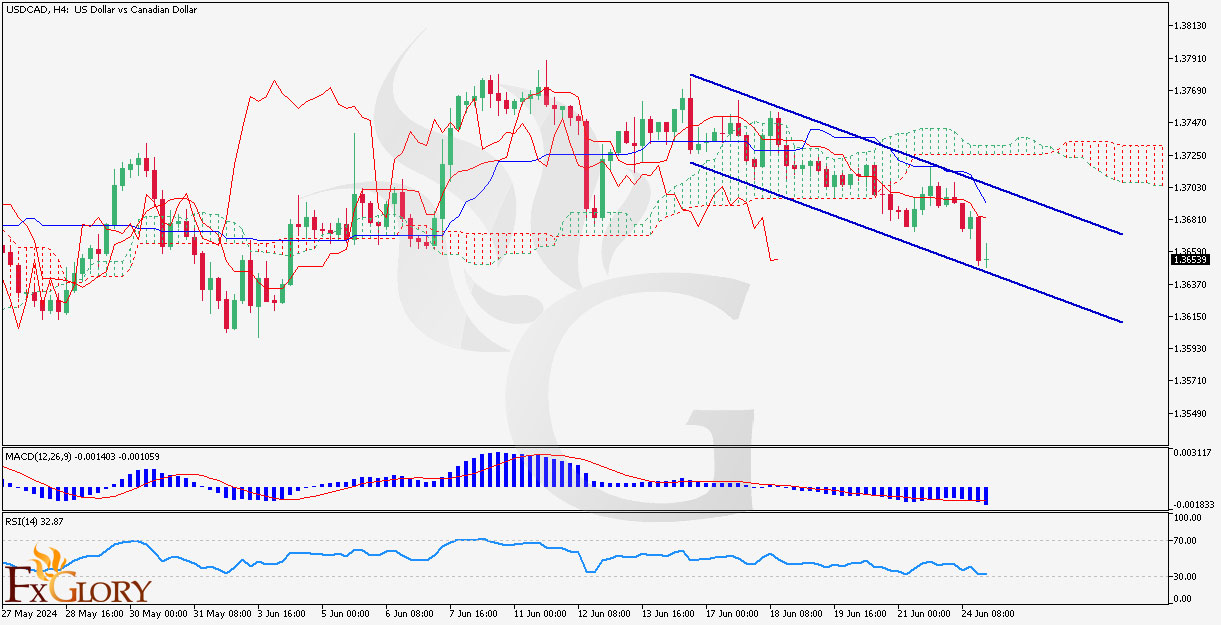The image size is (1221, 625).
Task: Click the 5 Jun 00:00 time label
Action: click(x=347, y=612)
